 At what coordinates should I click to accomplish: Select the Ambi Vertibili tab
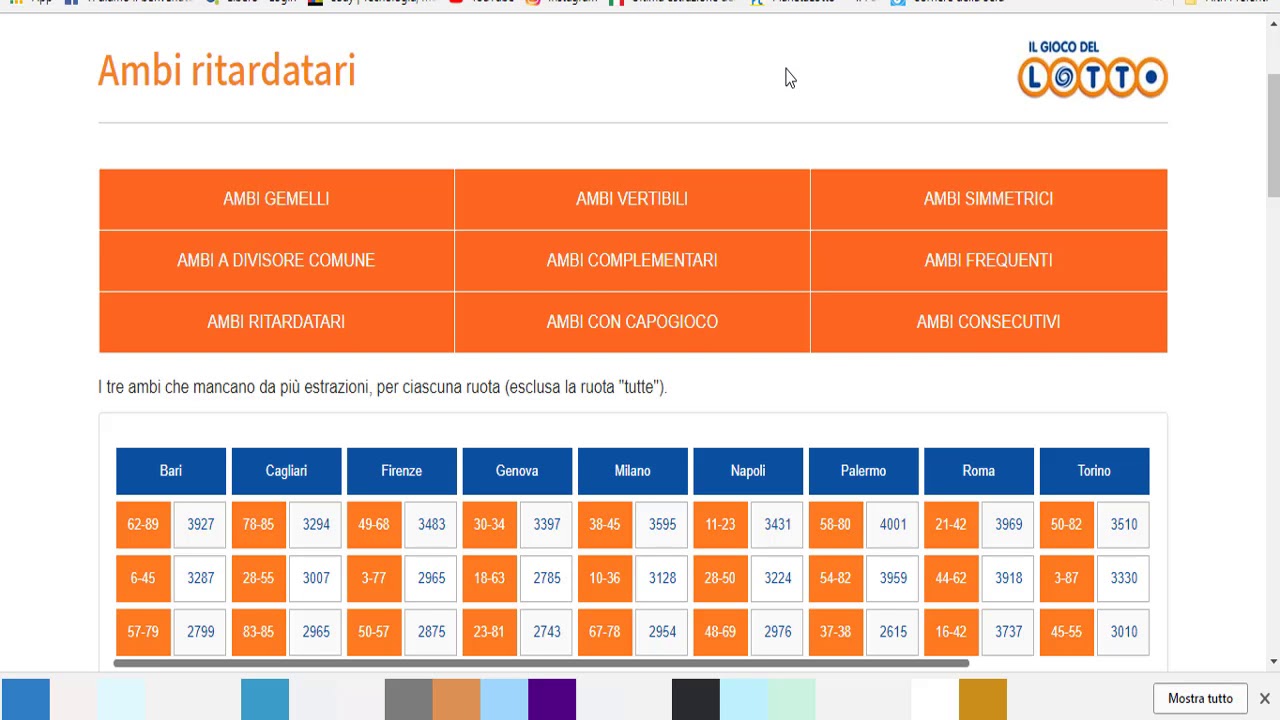(x=632, y=199)
